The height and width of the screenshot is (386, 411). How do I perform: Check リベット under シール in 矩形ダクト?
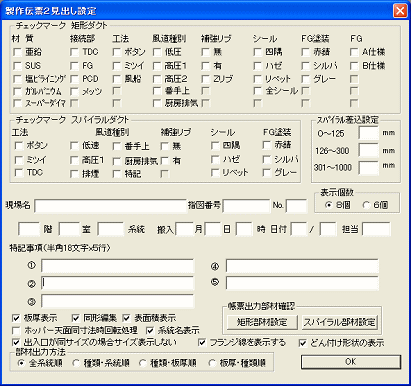258,79
